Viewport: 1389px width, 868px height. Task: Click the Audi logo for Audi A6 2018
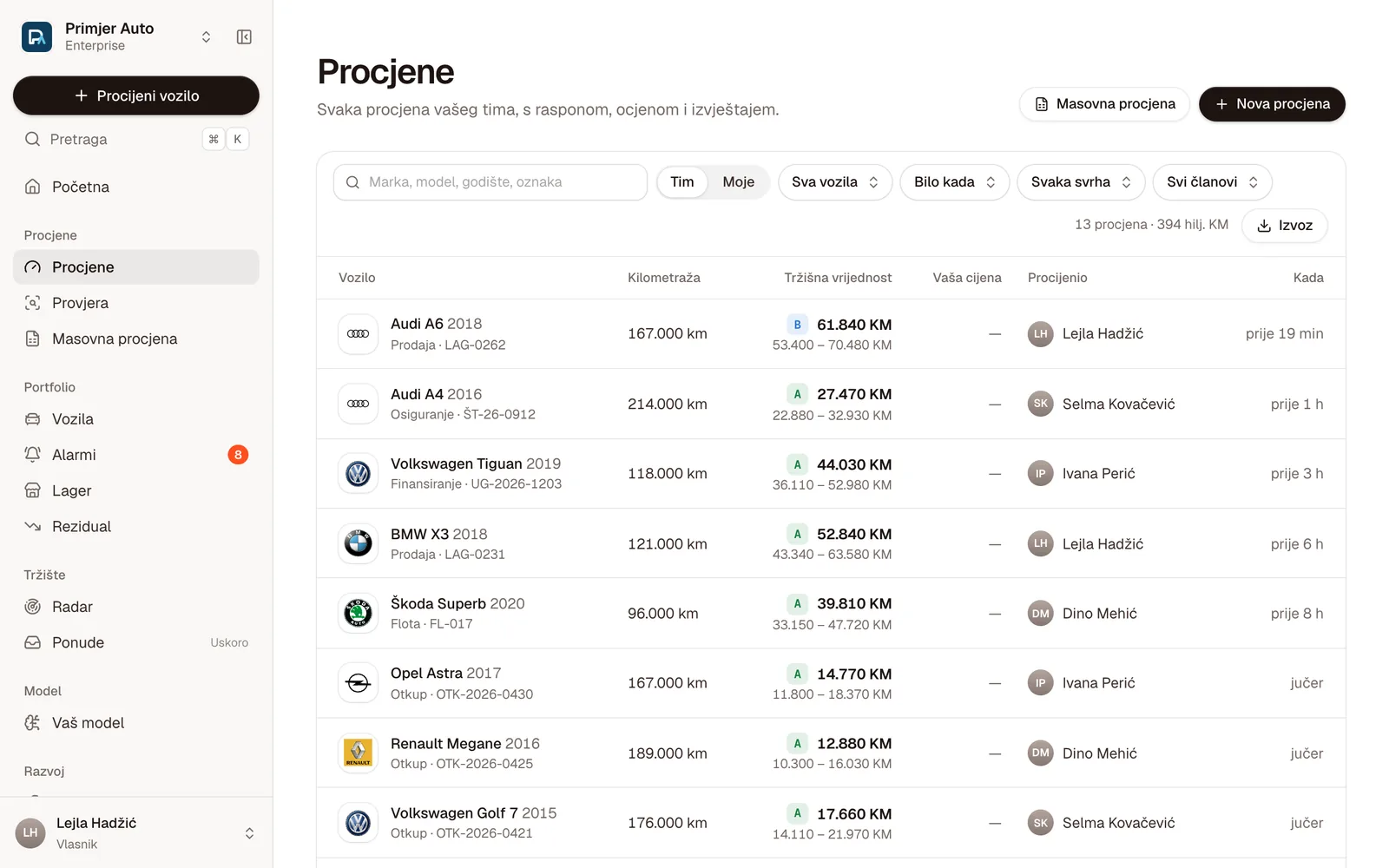coord(359,334)
